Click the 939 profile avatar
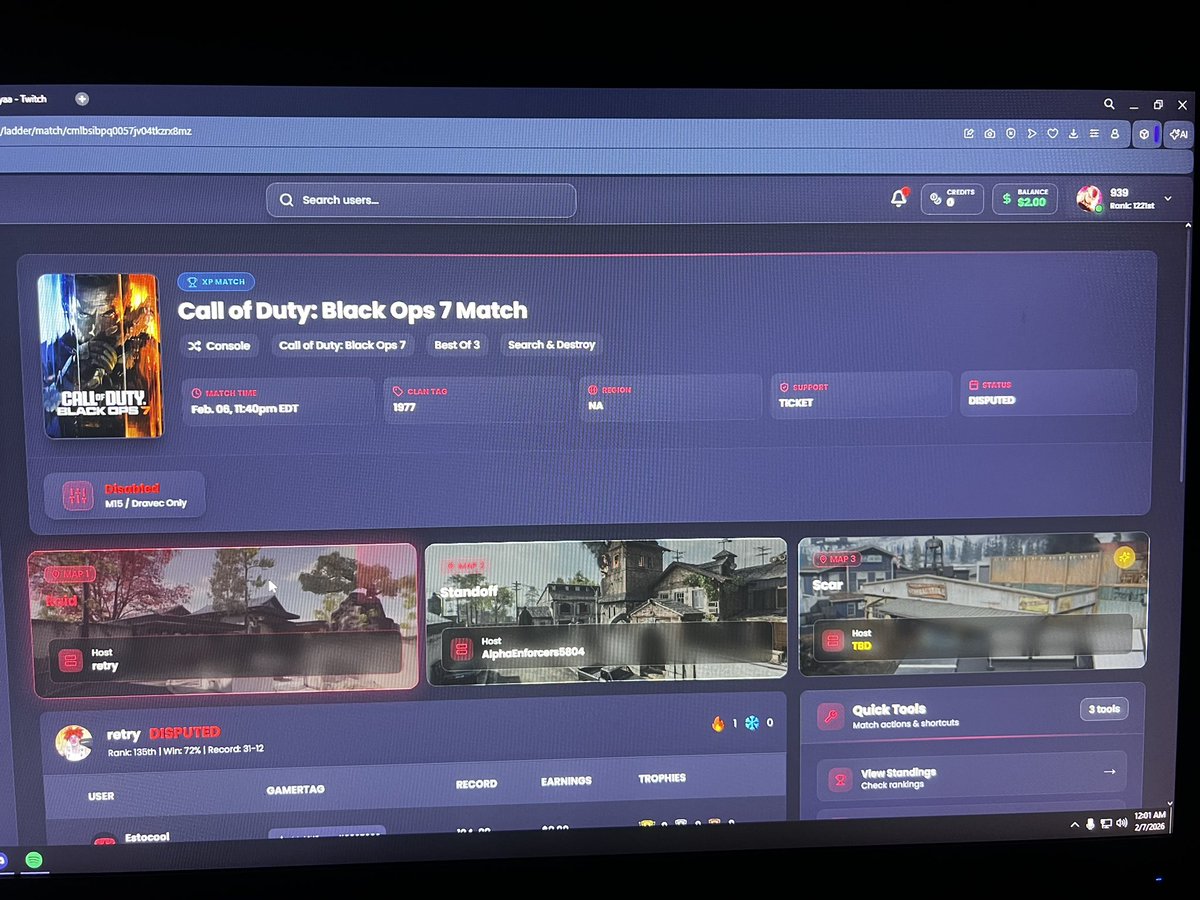The height and width of the screenshot is (900, 1200). click(x=1089, y=199)
